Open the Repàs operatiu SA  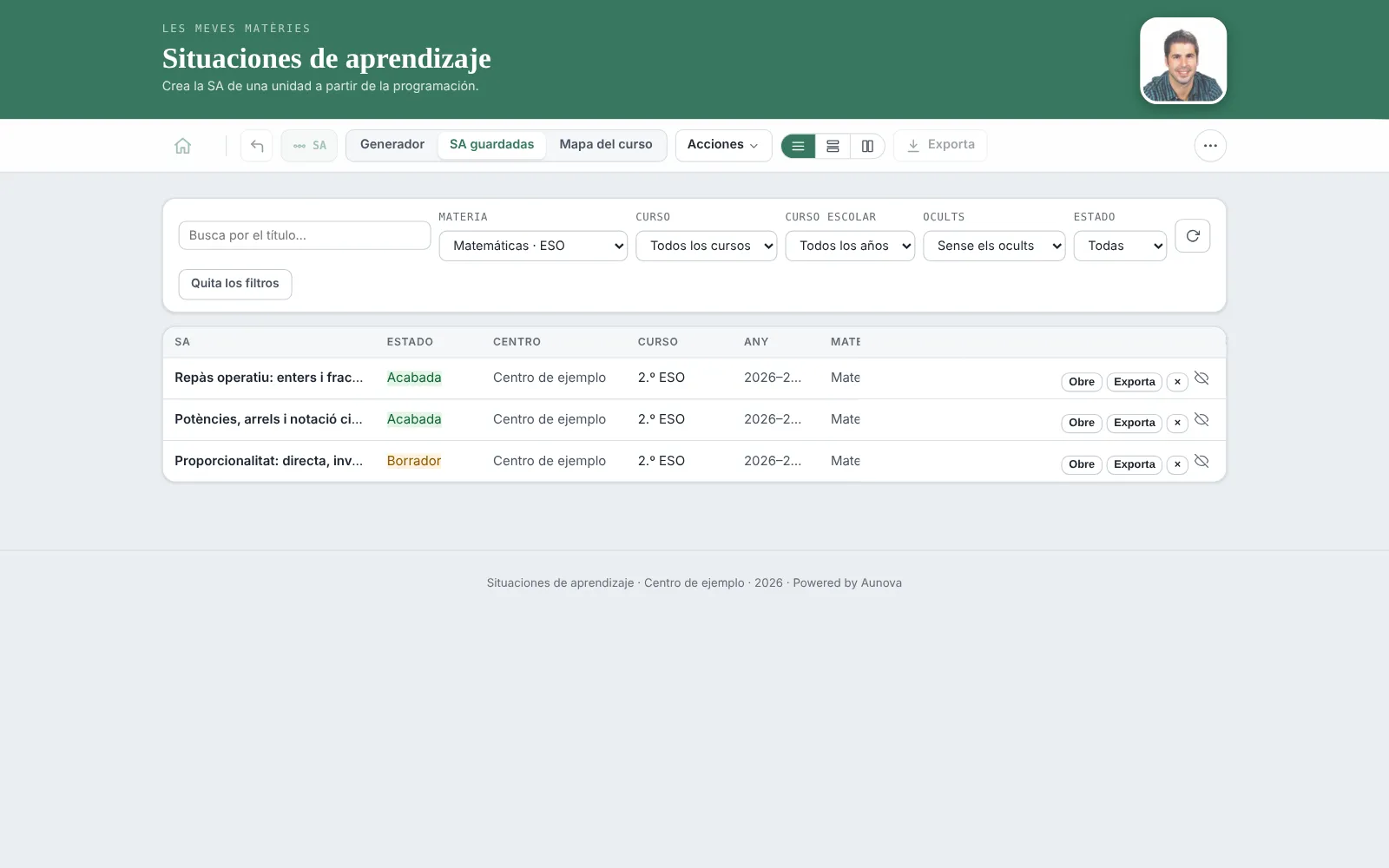pyautogui.click(x=1082, y=382)
